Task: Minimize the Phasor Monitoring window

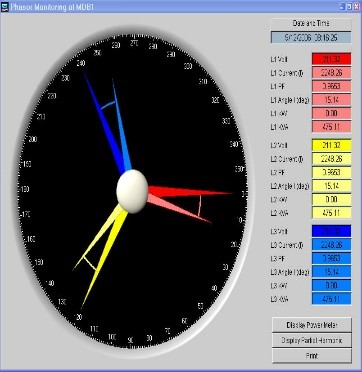Action: (342, 7)
